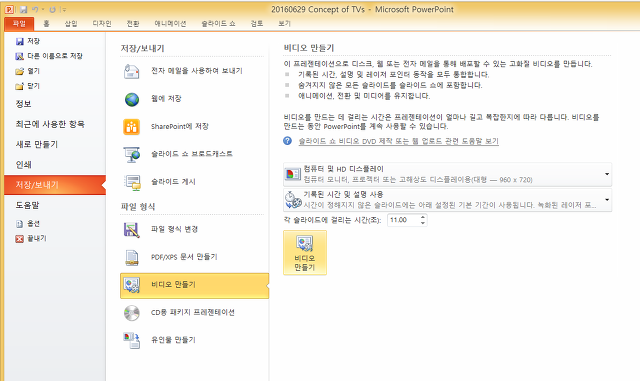Click the 저장 floppy disk icon in sidebar
Viewport: 640px width, 381px height.
(20, 41)
